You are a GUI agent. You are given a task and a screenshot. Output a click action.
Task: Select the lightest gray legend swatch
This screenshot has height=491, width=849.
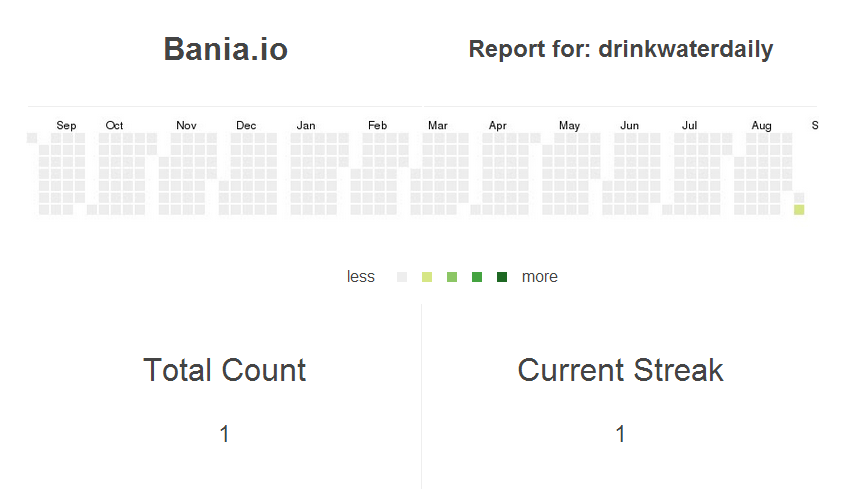point(402,277)
